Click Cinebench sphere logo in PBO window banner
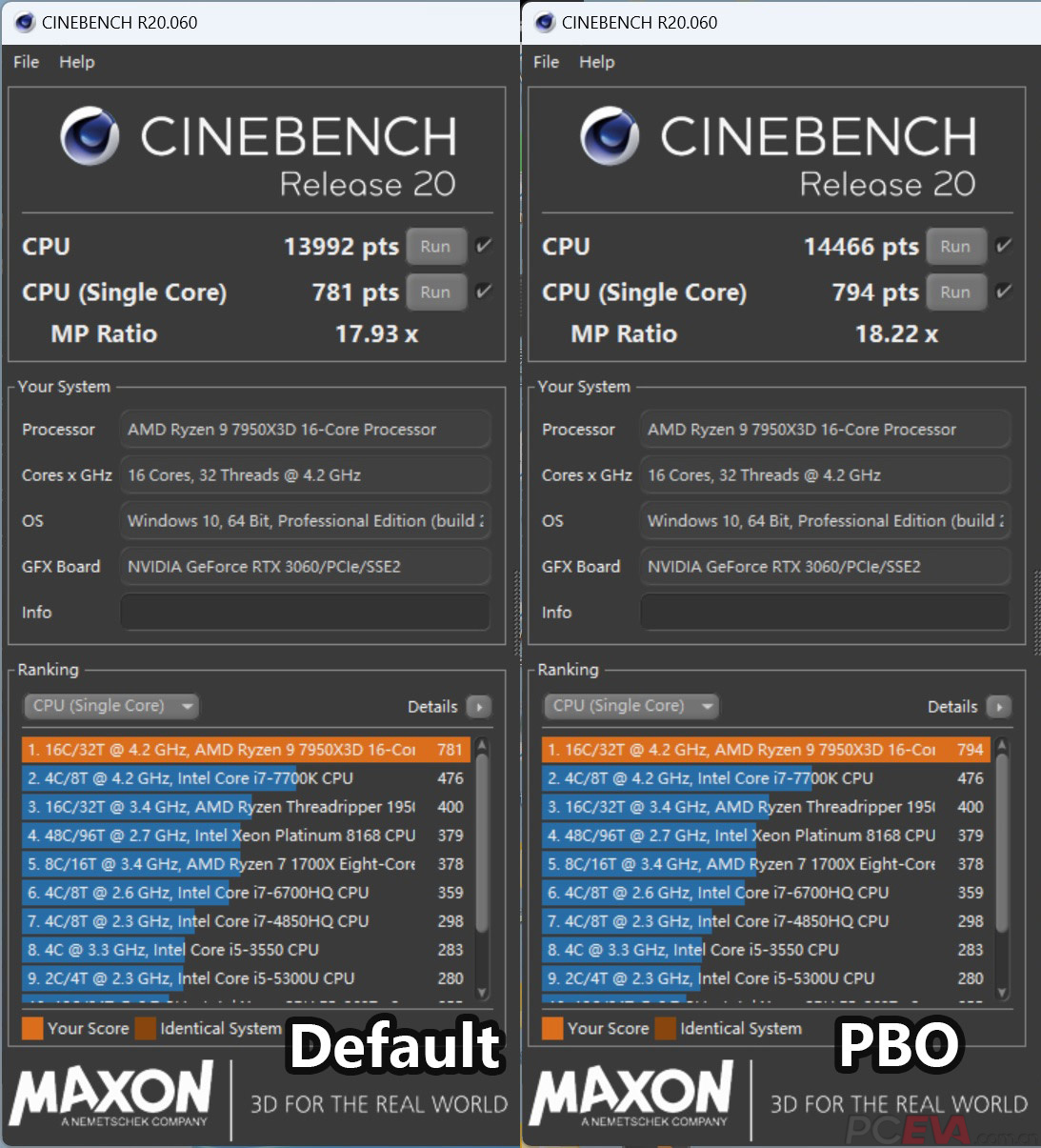This screenshot has height=1148, width=1041. coord(611,136)
